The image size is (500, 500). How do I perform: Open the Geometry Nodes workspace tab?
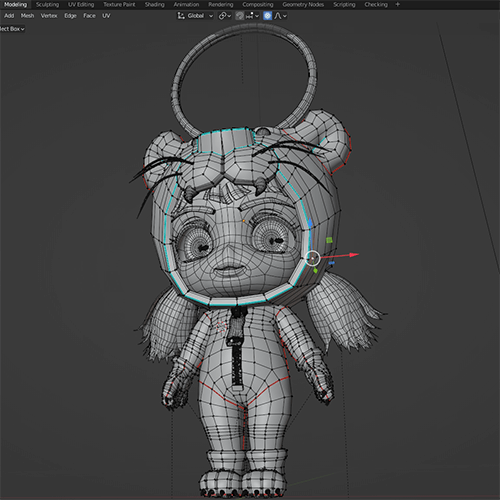[303, 4]
